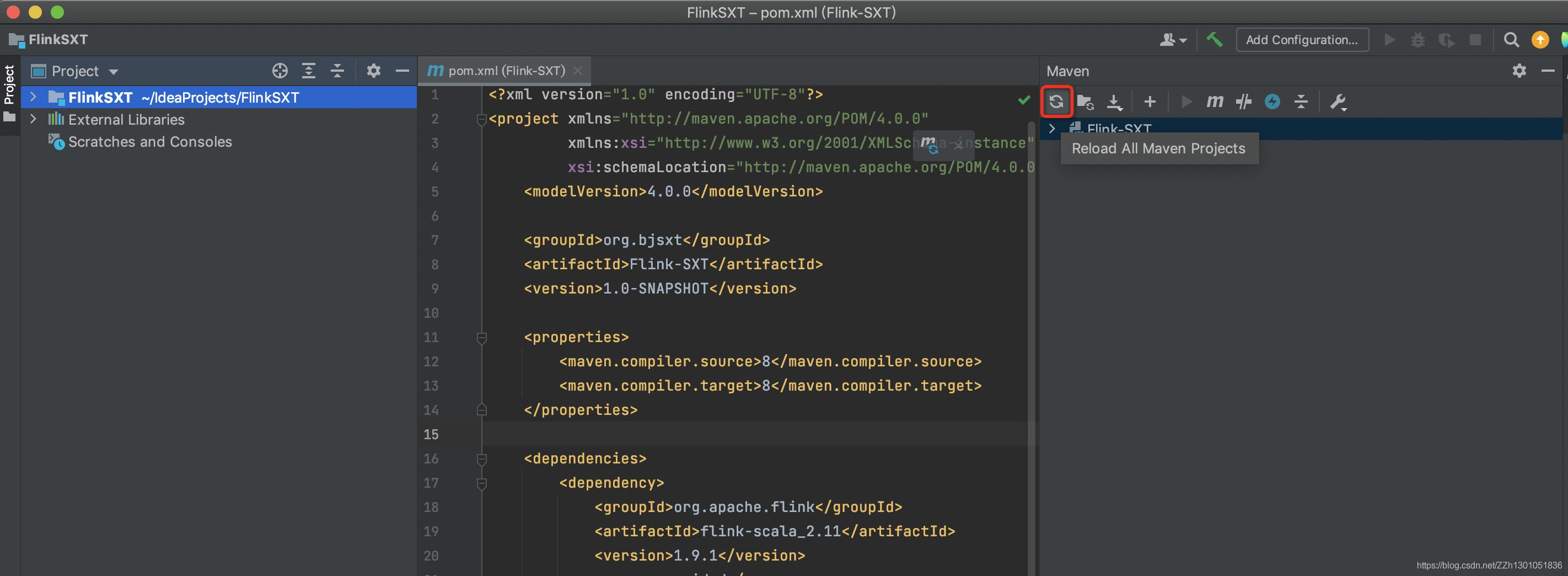1568x576 pixels.
Task: Download Maven sources and documentation
Action: point(1114,102)
